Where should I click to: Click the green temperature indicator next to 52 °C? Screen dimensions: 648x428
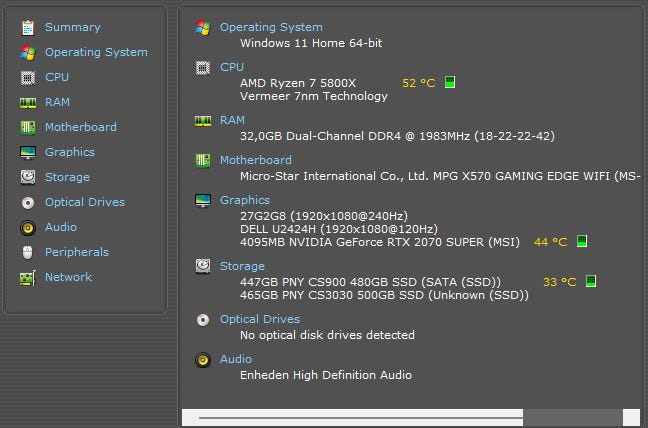coord(450,82)
